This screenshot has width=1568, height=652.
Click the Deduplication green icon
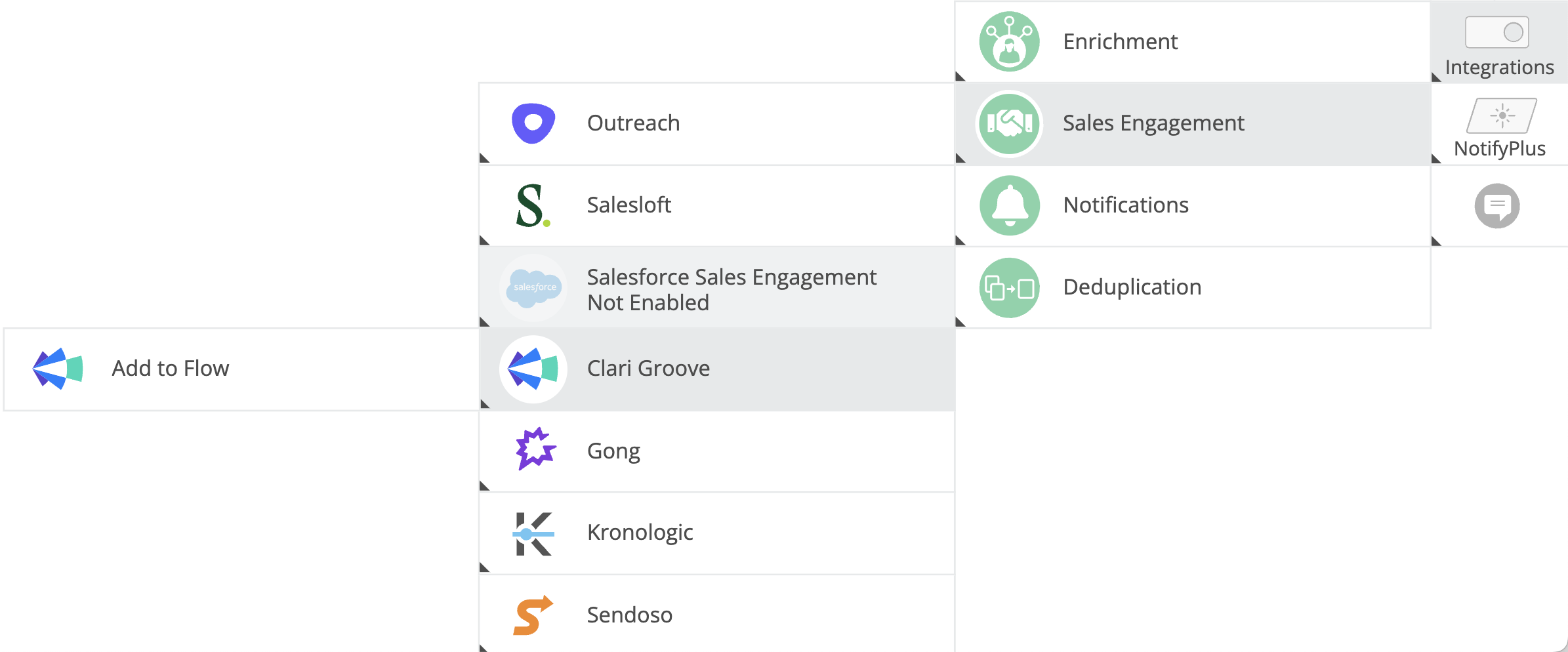click(x=1009, y=287)
